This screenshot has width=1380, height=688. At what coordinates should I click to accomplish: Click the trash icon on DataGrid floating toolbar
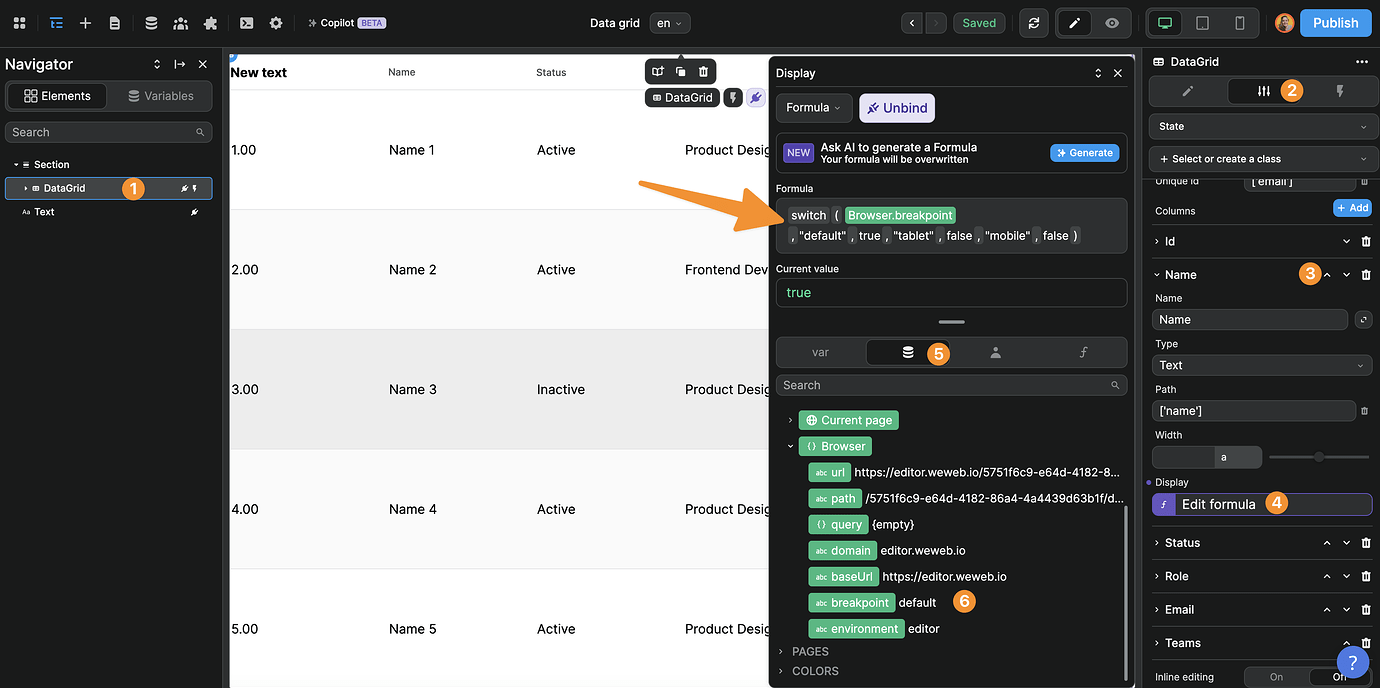pos(704,71)
